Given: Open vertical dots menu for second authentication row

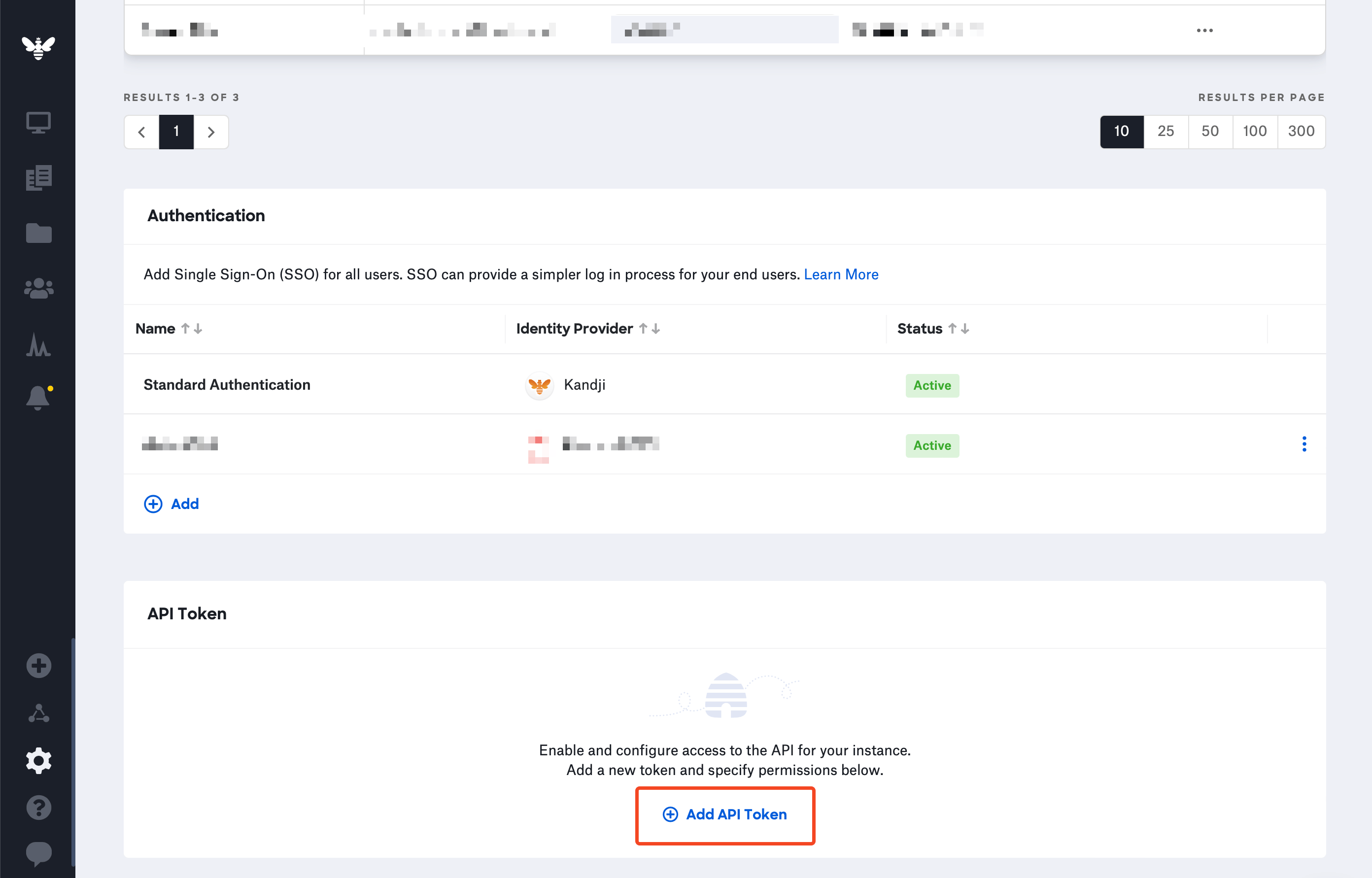Looking at the screenshot, I should 1303,444.
